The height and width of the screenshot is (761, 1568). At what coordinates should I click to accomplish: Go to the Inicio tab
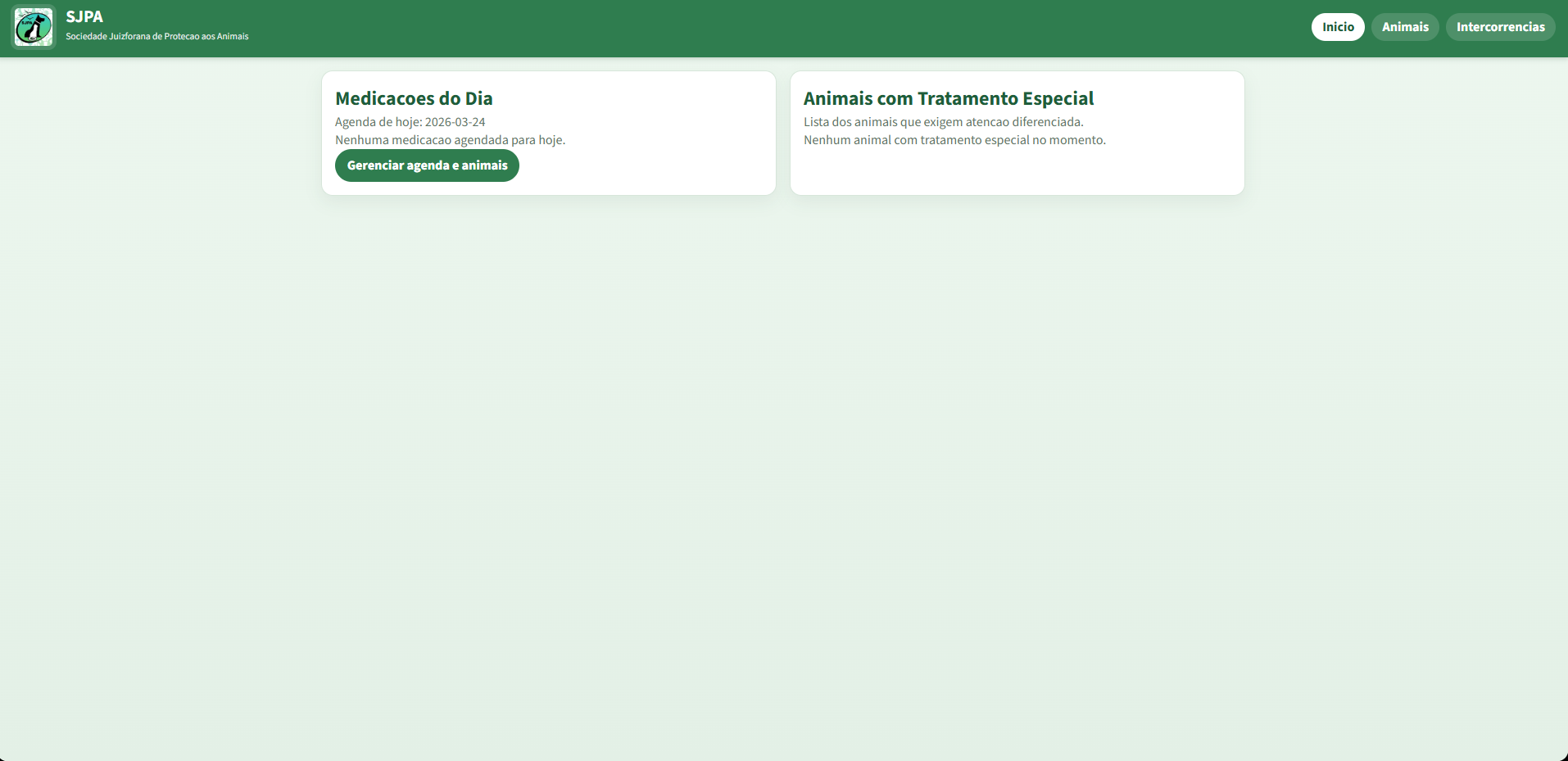1337,27
